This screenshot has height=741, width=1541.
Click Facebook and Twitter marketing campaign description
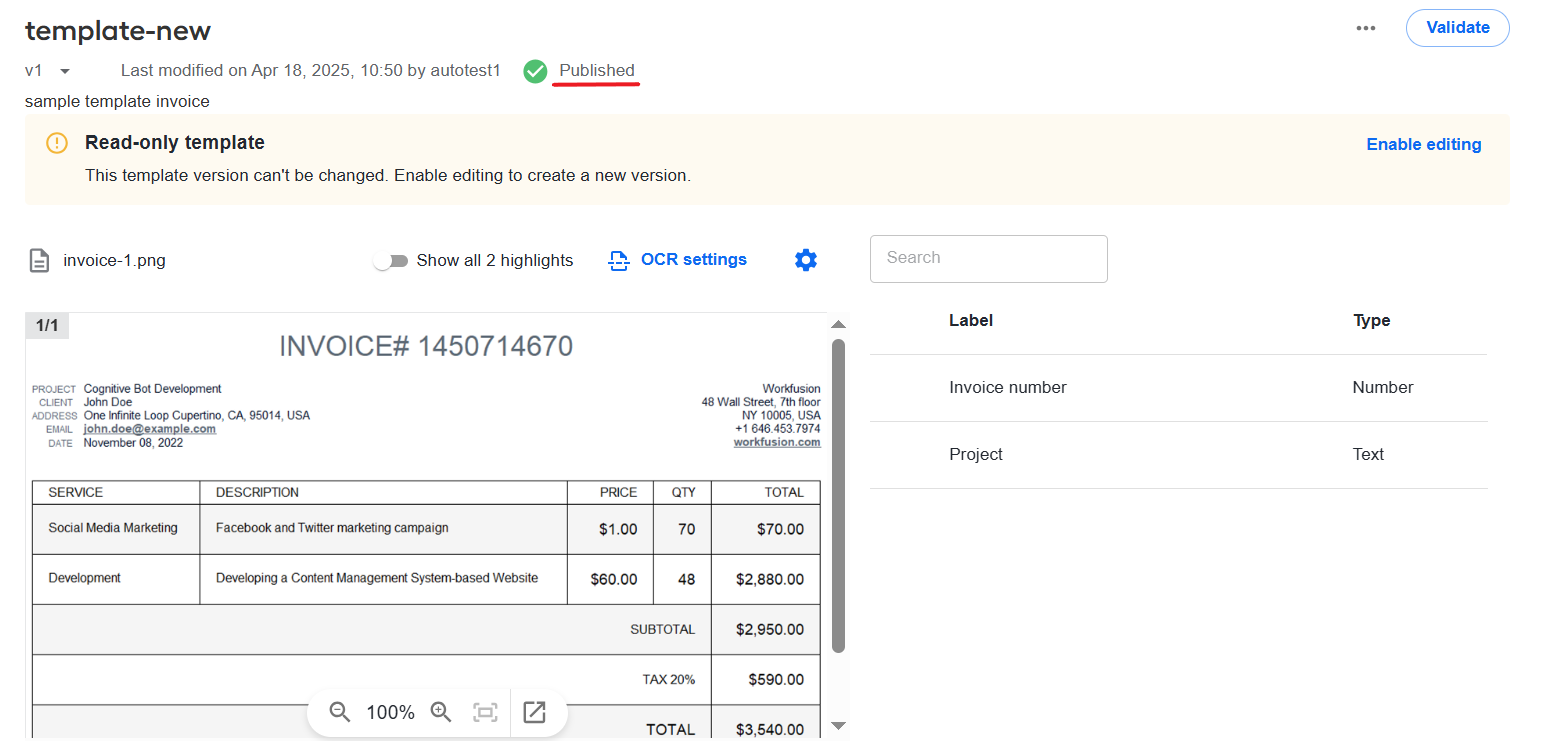tap(332, 528)
